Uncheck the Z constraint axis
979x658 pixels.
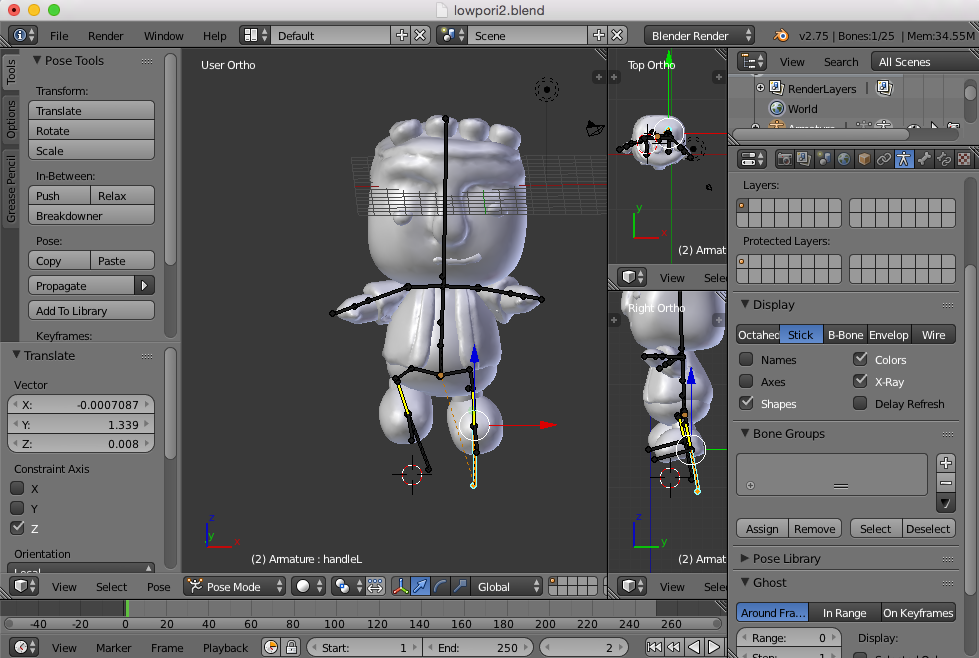point(17,528)
